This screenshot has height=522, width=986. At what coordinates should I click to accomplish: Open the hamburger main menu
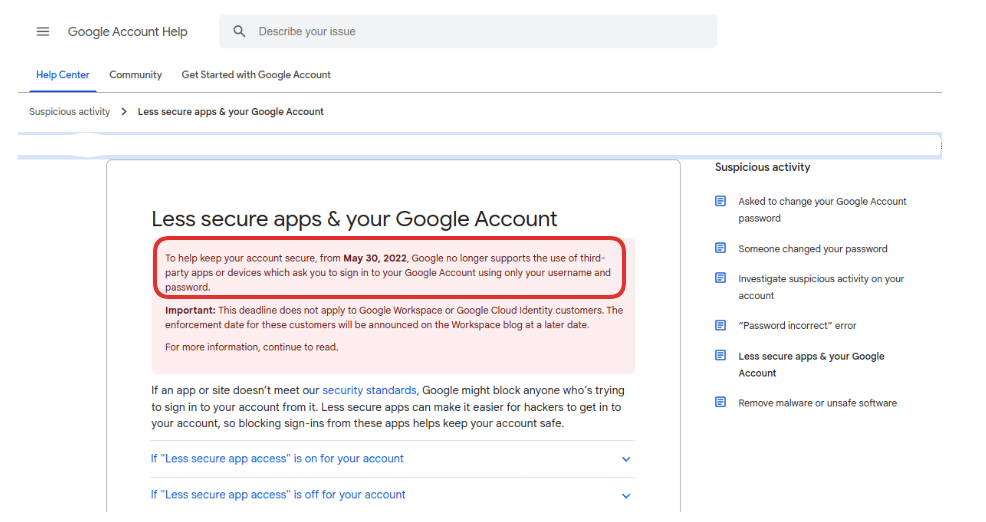click(x=43, y=32)
